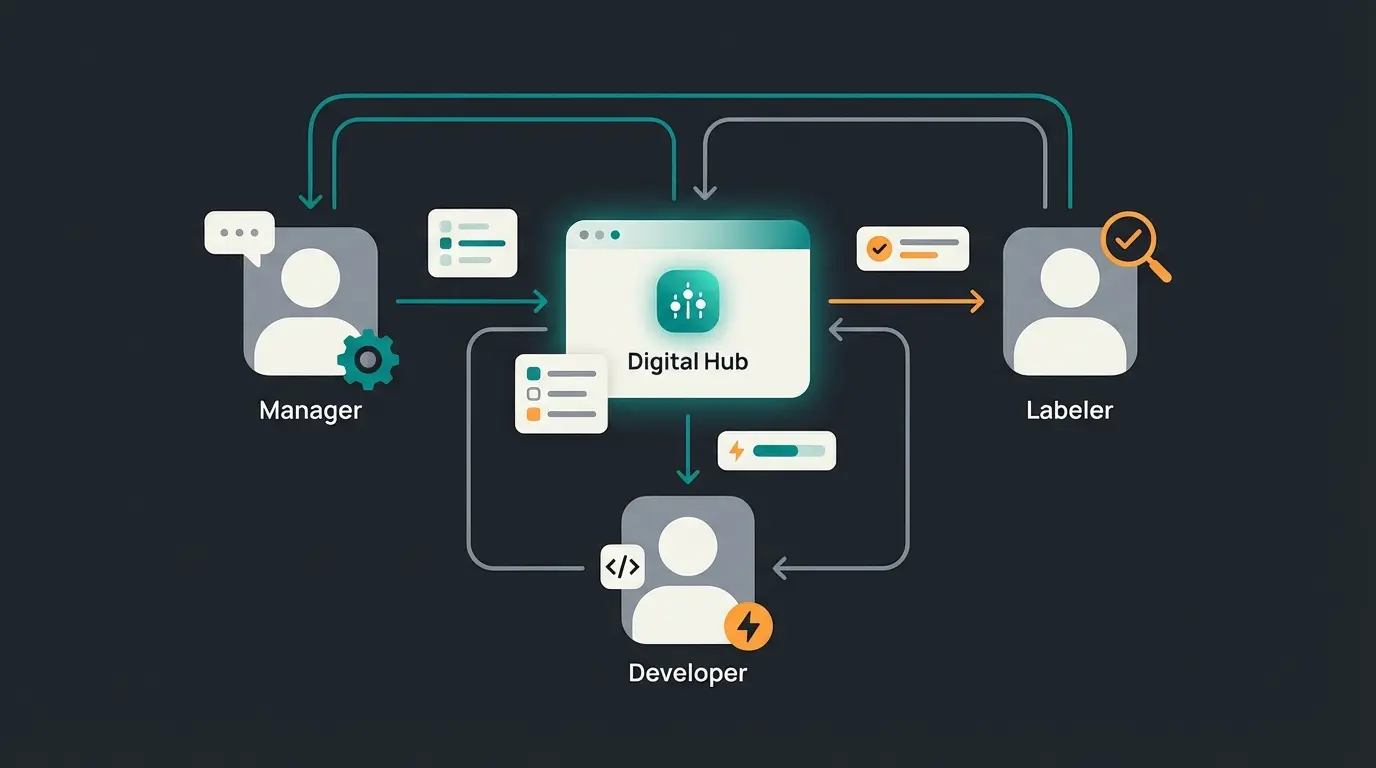The width and height of the screenshot is (1376, 768).
Task: Select the speech bubble icon beside Manager
Action: point(240,232)
